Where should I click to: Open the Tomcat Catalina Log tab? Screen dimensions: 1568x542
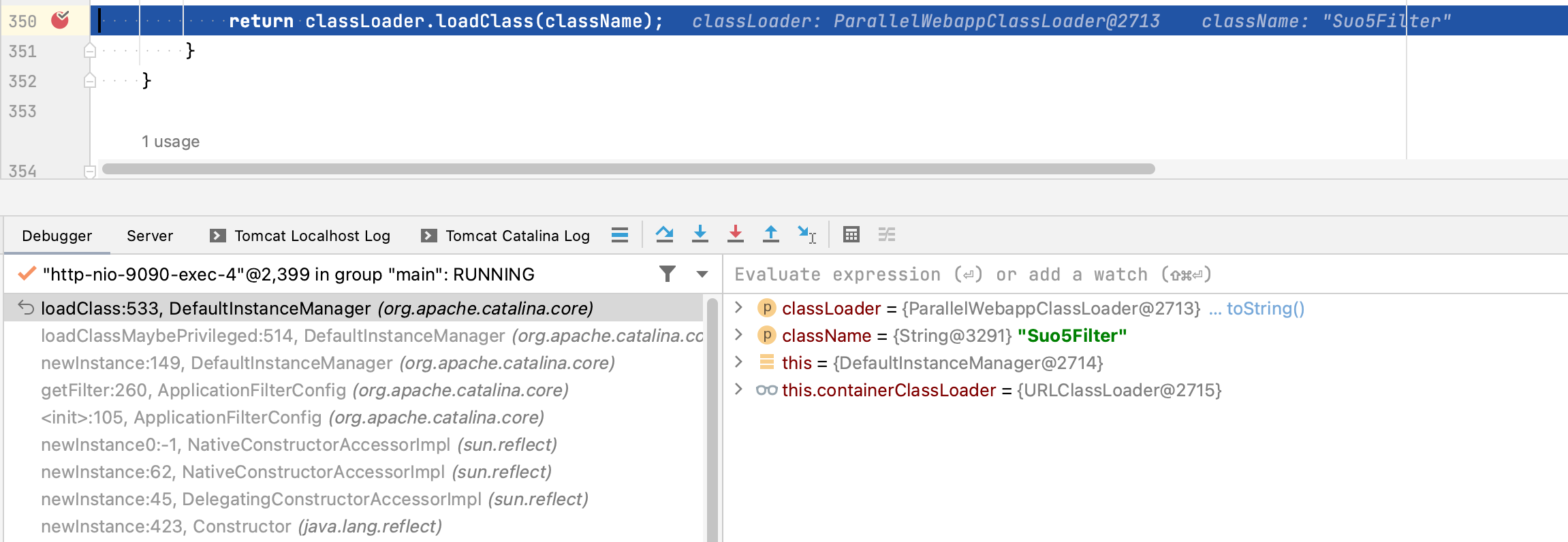(x=505, y=236)
